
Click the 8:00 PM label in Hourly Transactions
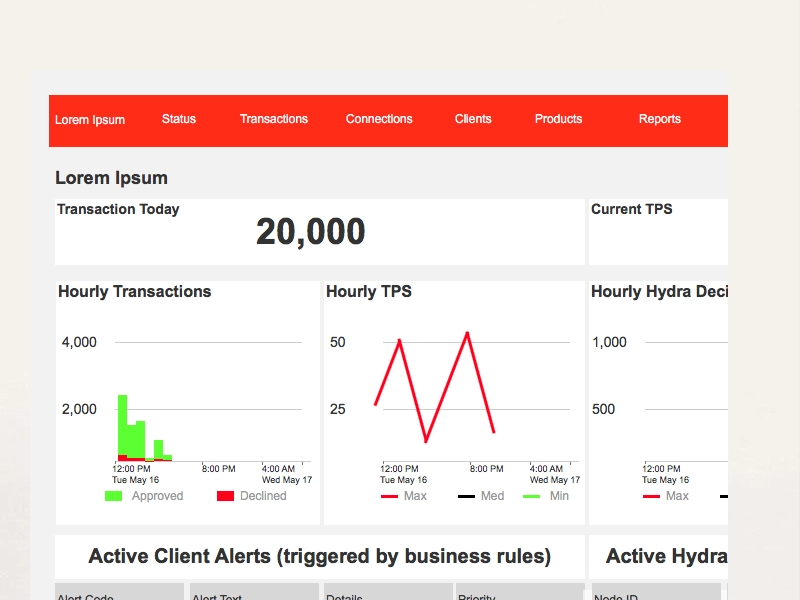tap(218, 469)
